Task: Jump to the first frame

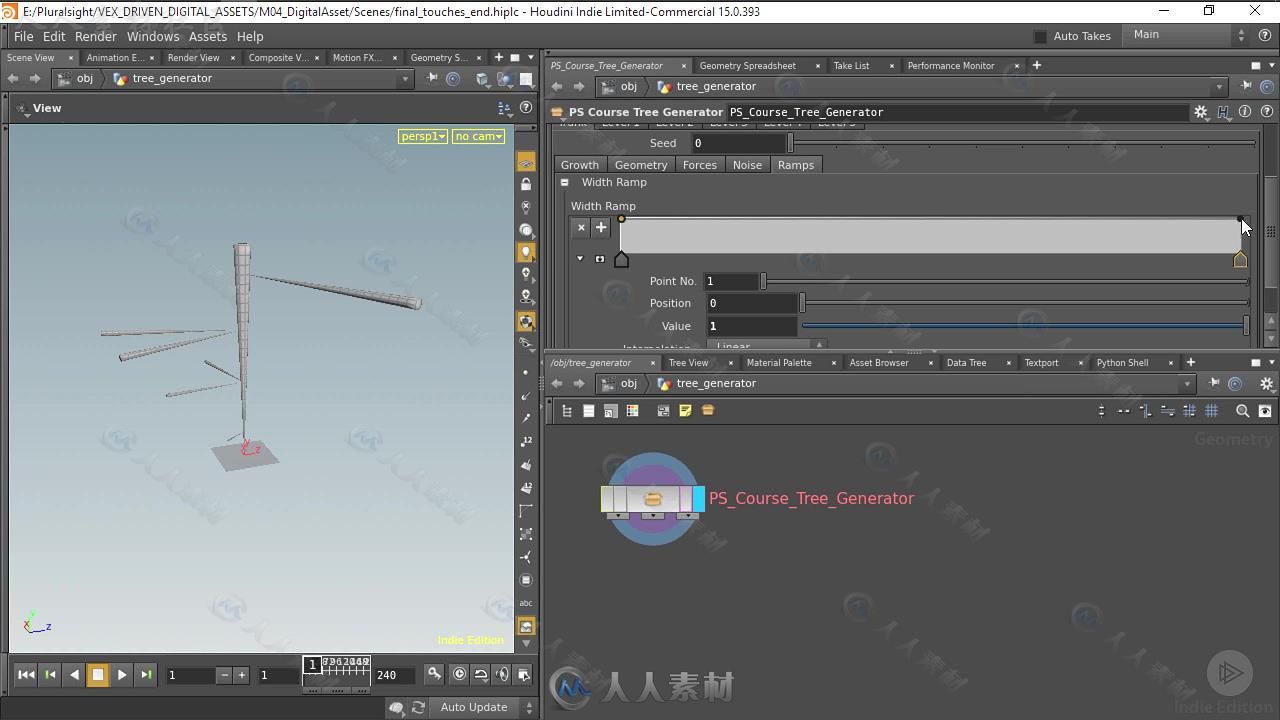Action: pyautogui.click(x=26, y=675)
